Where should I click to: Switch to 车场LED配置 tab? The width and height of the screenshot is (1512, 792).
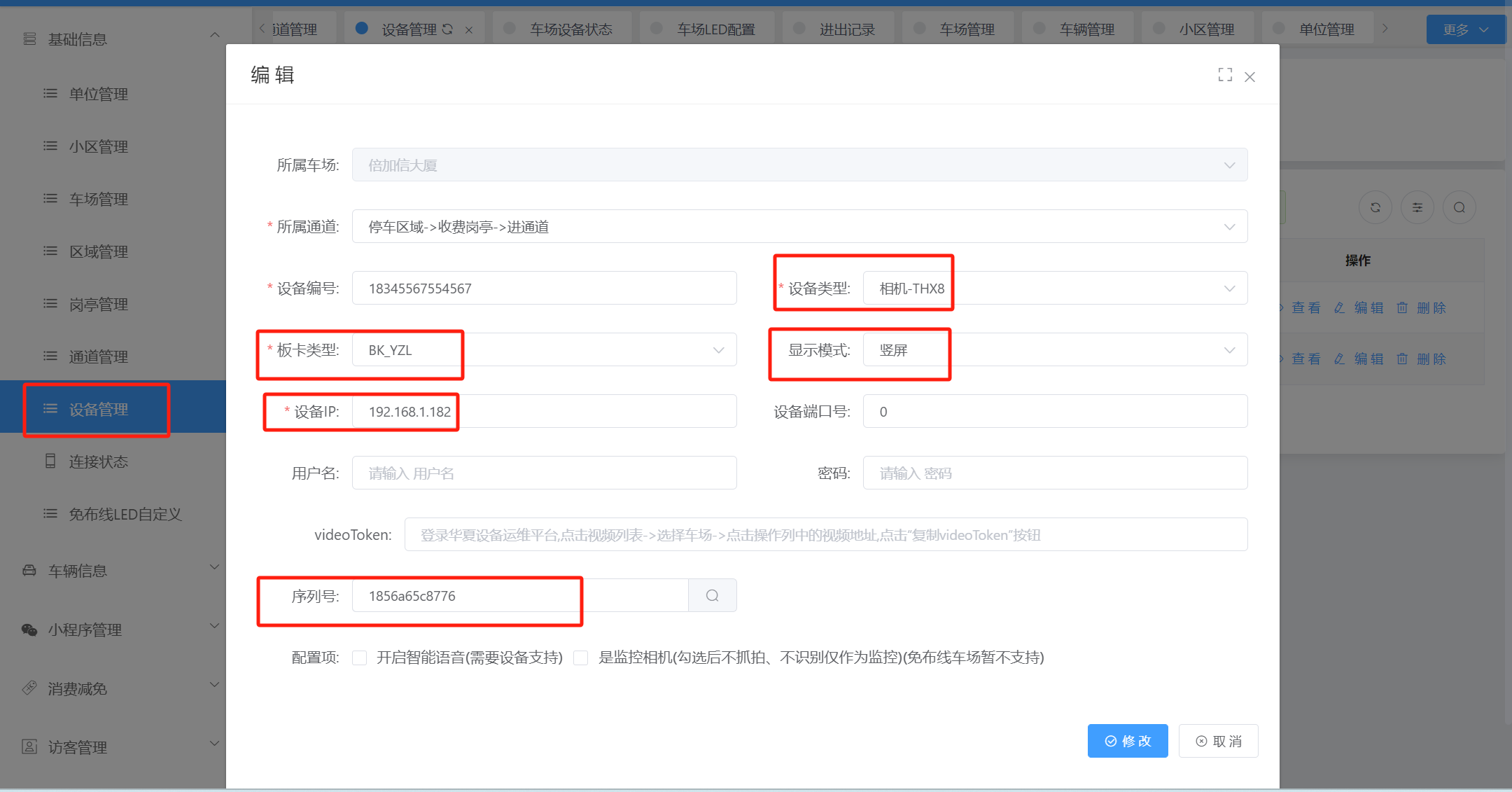point(715,29)
